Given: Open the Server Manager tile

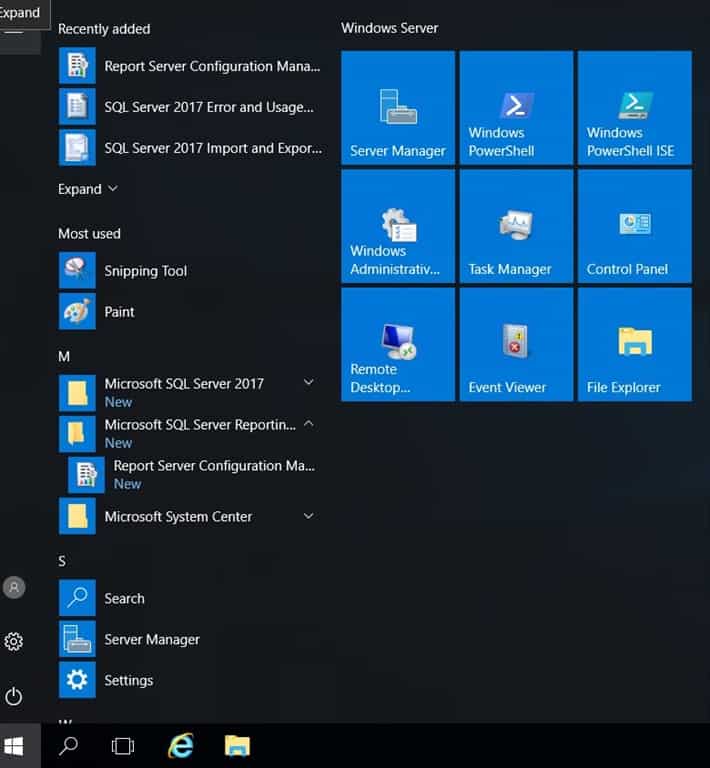Looking at the screenshot, I should 398,107.
